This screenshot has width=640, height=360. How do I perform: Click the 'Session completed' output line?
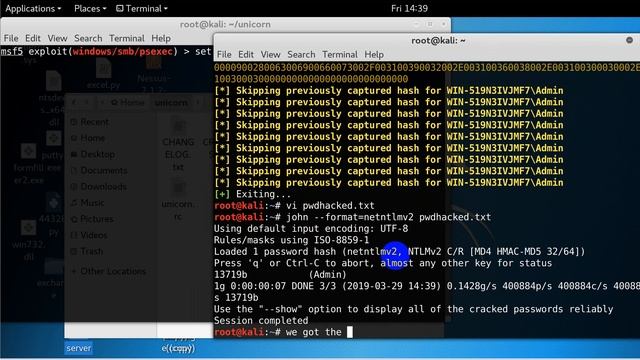pyautogui.click(x=261, y=320)
